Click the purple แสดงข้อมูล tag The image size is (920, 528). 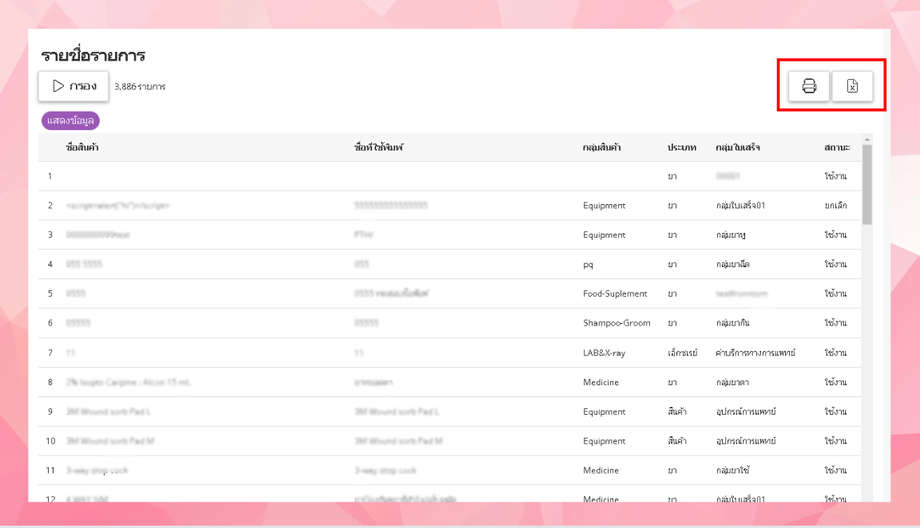tap(70, 121)
